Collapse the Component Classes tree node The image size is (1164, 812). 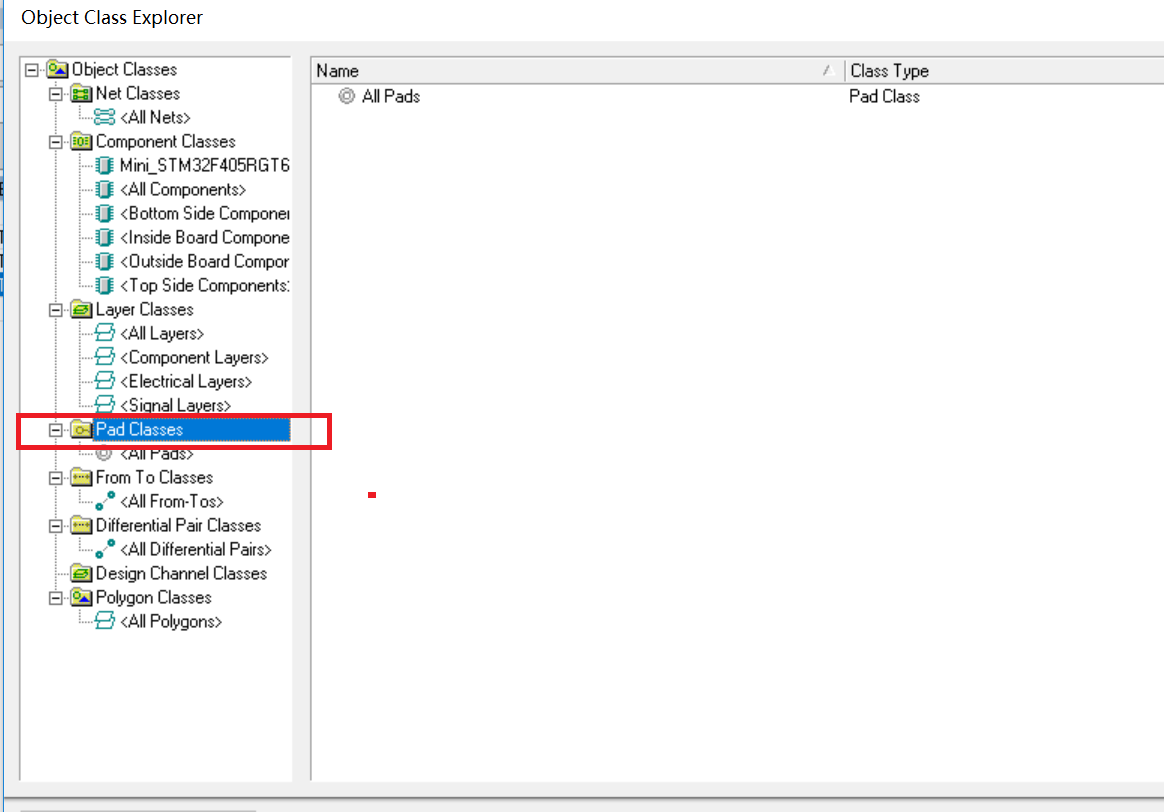pos(56,142)
